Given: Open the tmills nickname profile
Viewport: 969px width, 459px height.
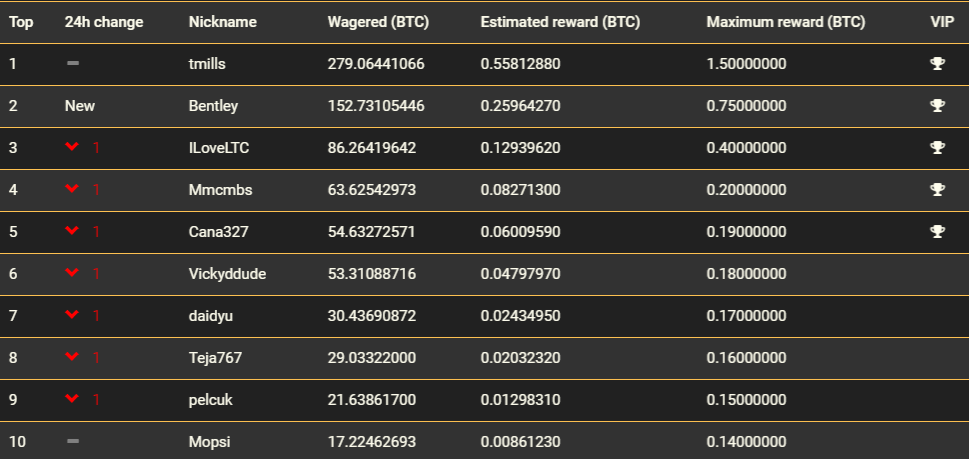Looking at the screenshot, I should point(207,64).
